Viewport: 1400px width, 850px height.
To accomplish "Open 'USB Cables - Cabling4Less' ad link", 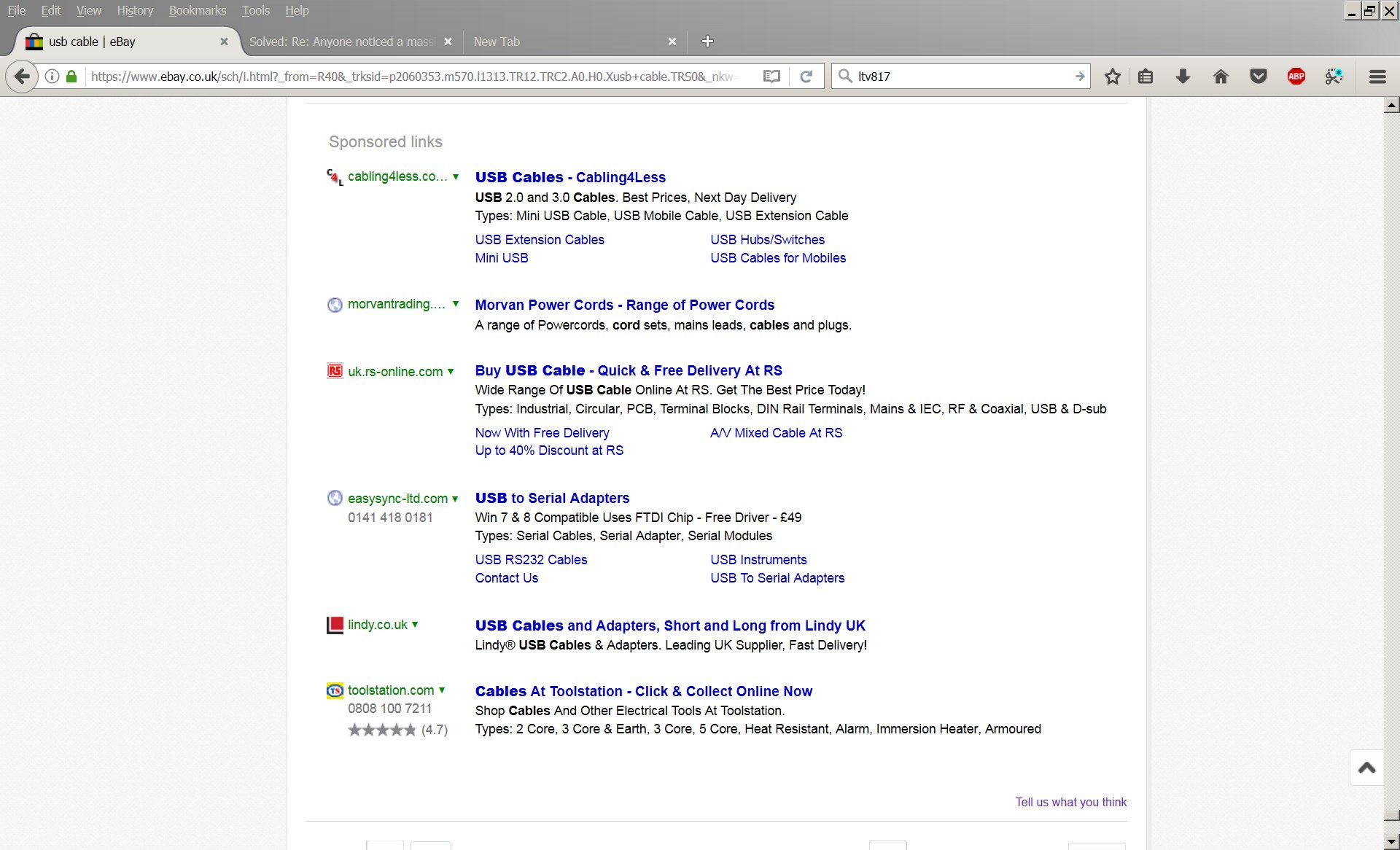I will pyautogui.click(x=570, y=177).
